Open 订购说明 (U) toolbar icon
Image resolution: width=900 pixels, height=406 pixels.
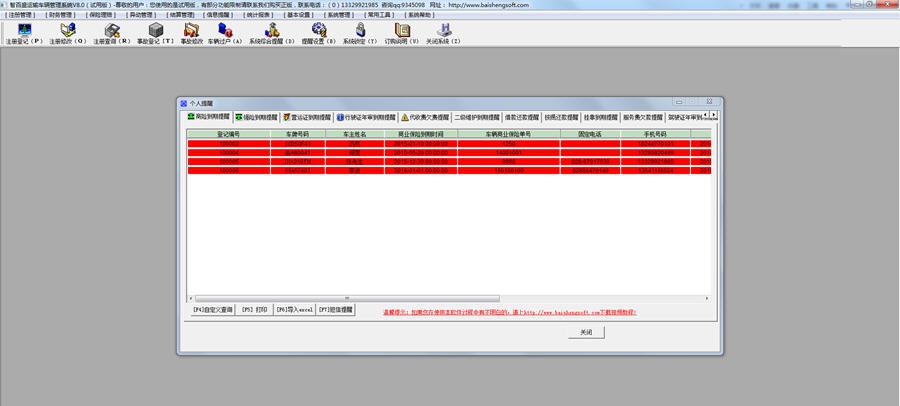pos(402,32)
